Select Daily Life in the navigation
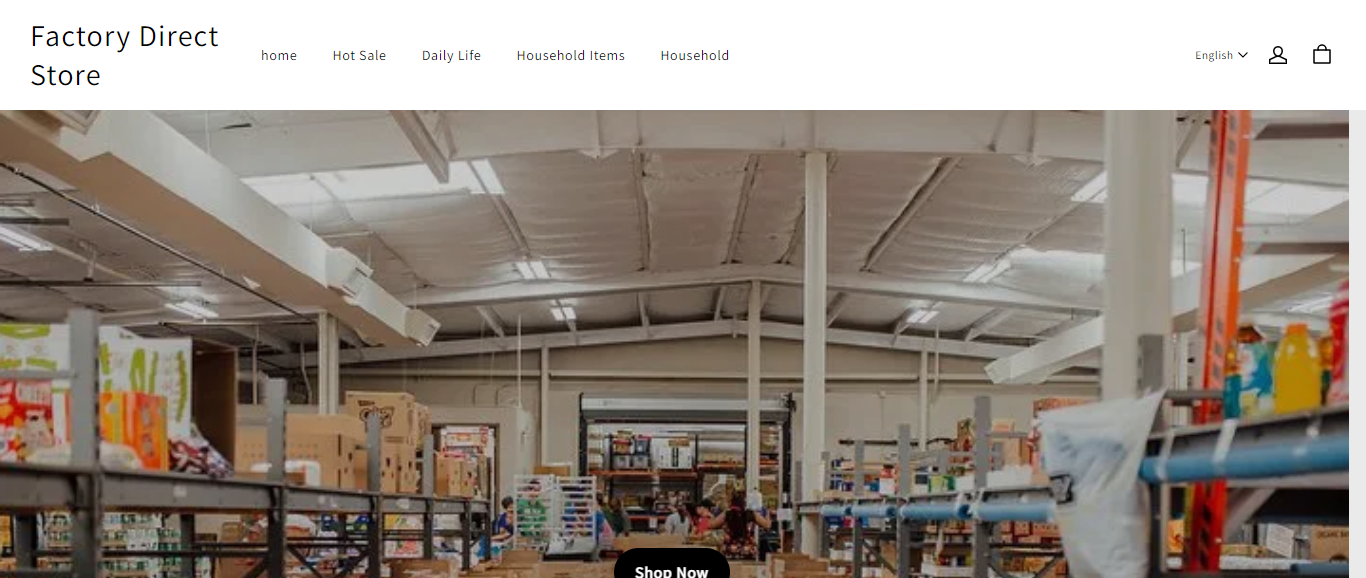Viewport: 1366px width, 578px height. click(x=451, y=55)
